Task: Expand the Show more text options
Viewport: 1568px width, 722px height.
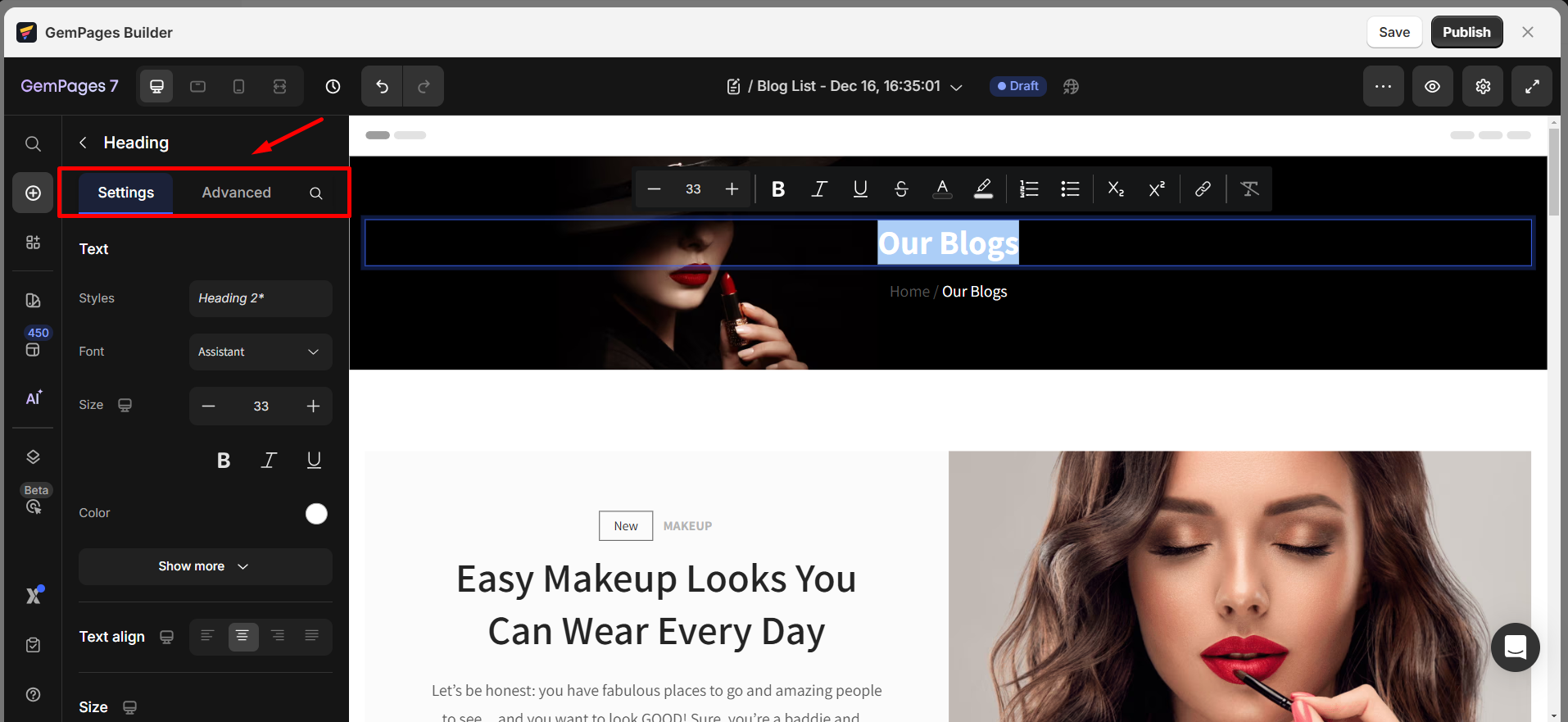Action: pyautogui.click(x=205, y=566)
